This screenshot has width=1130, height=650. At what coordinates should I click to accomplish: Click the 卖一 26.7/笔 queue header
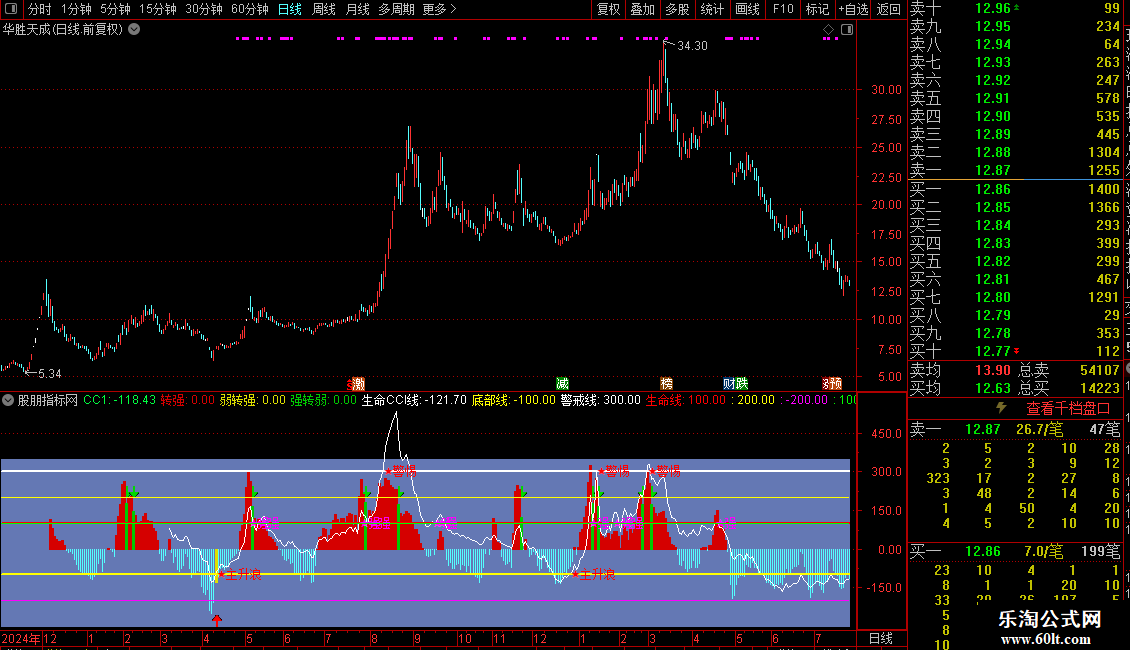(x=1015, y=429)
